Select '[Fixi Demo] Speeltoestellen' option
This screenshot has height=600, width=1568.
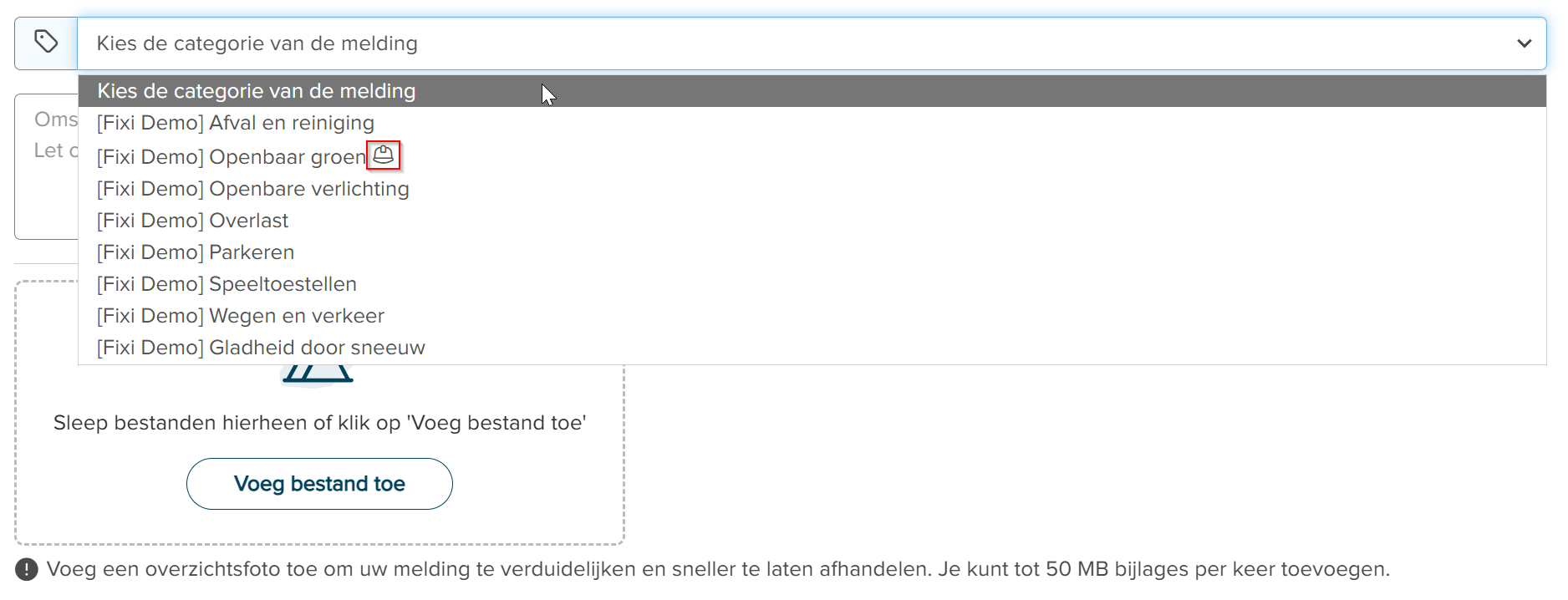(x=812, y=284)
